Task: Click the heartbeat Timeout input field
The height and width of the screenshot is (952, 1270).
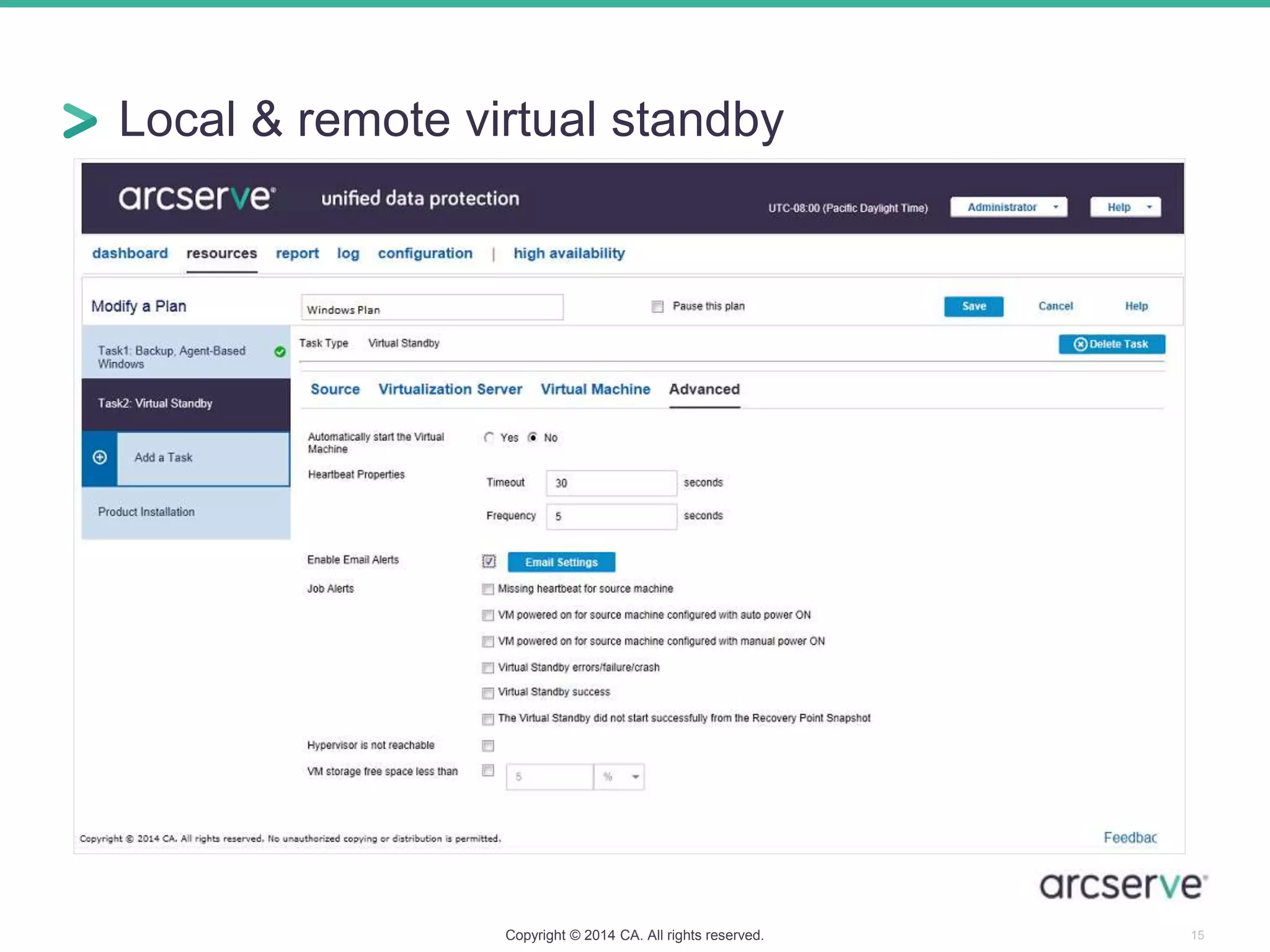Action: (611, 483)
